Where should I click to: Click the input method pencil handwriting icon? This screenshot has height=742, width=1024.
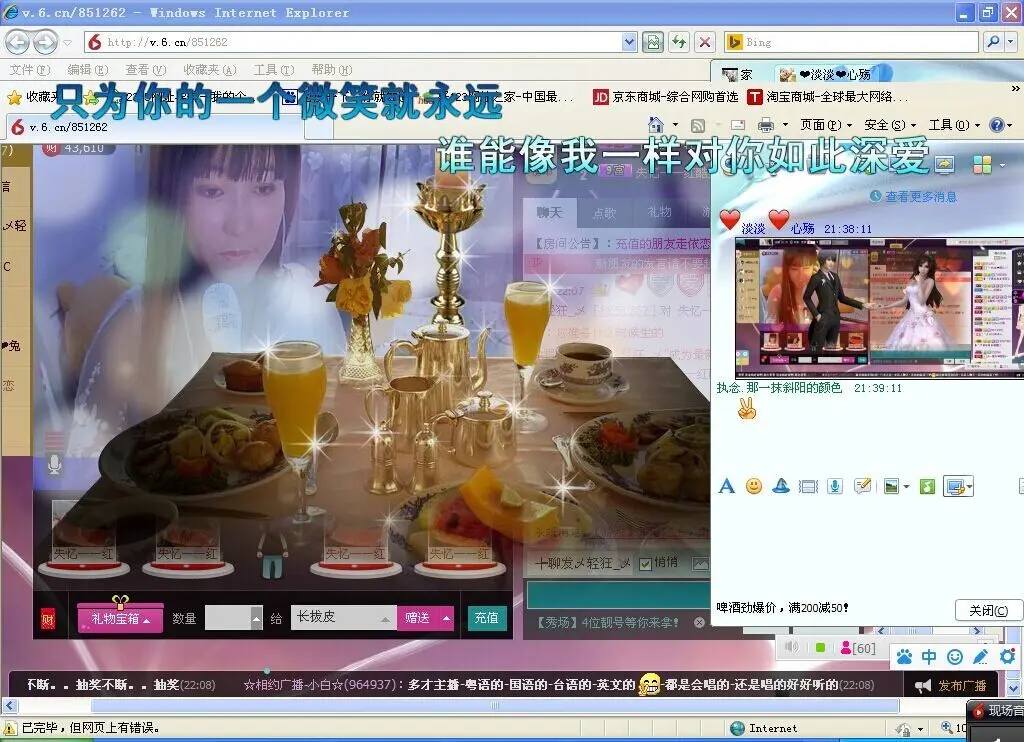[980, 656]
